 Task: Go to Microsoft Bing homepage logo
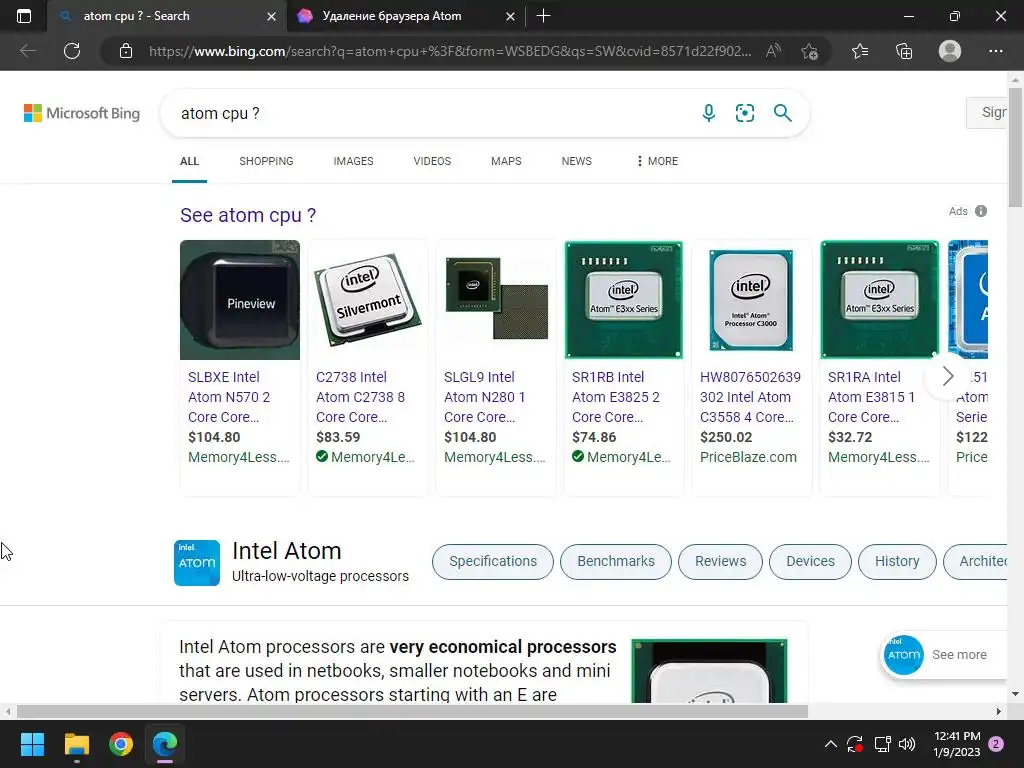[x=82, y=113]
